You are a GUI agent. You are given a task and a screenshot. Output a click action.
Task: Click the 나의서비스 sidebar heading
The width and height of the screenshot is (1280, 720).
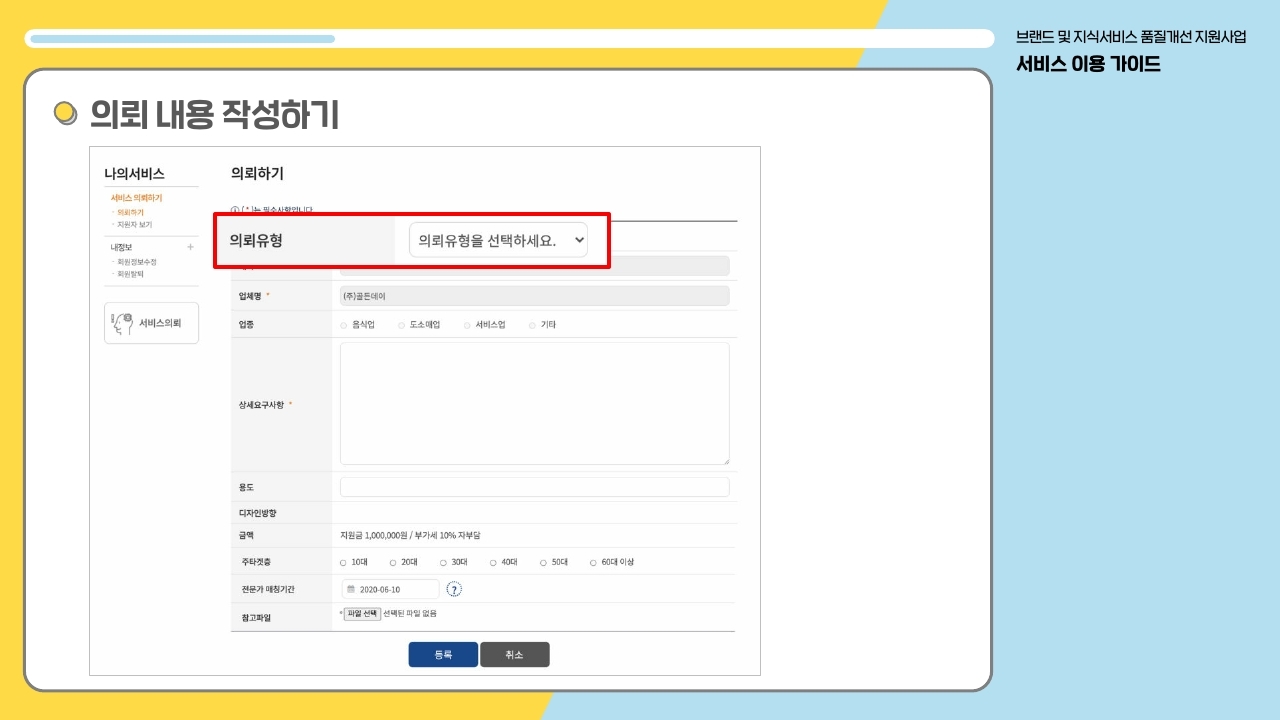tap(134, 174)
